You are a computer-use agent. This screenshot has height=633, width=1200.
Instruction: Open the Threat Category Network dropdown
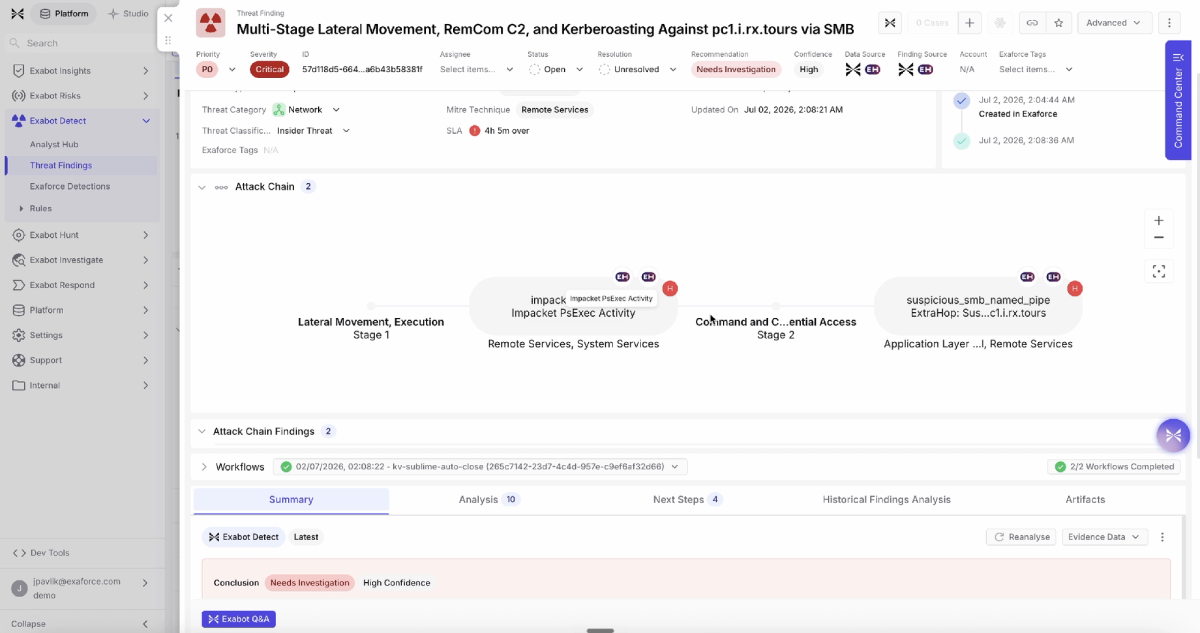click(306, 110)
